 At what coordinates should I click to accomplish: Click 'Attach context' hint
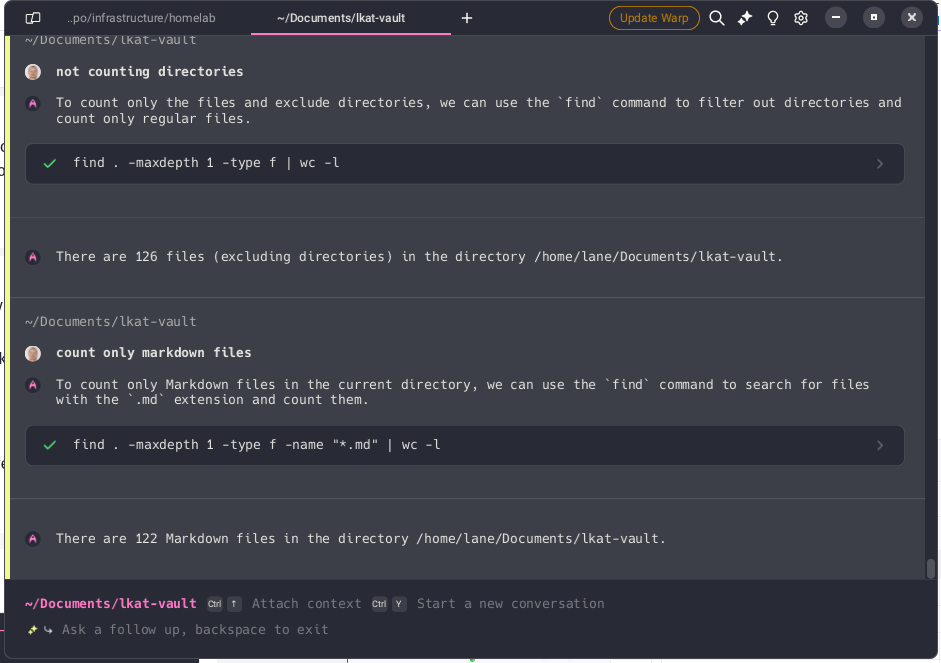[306, 604]
